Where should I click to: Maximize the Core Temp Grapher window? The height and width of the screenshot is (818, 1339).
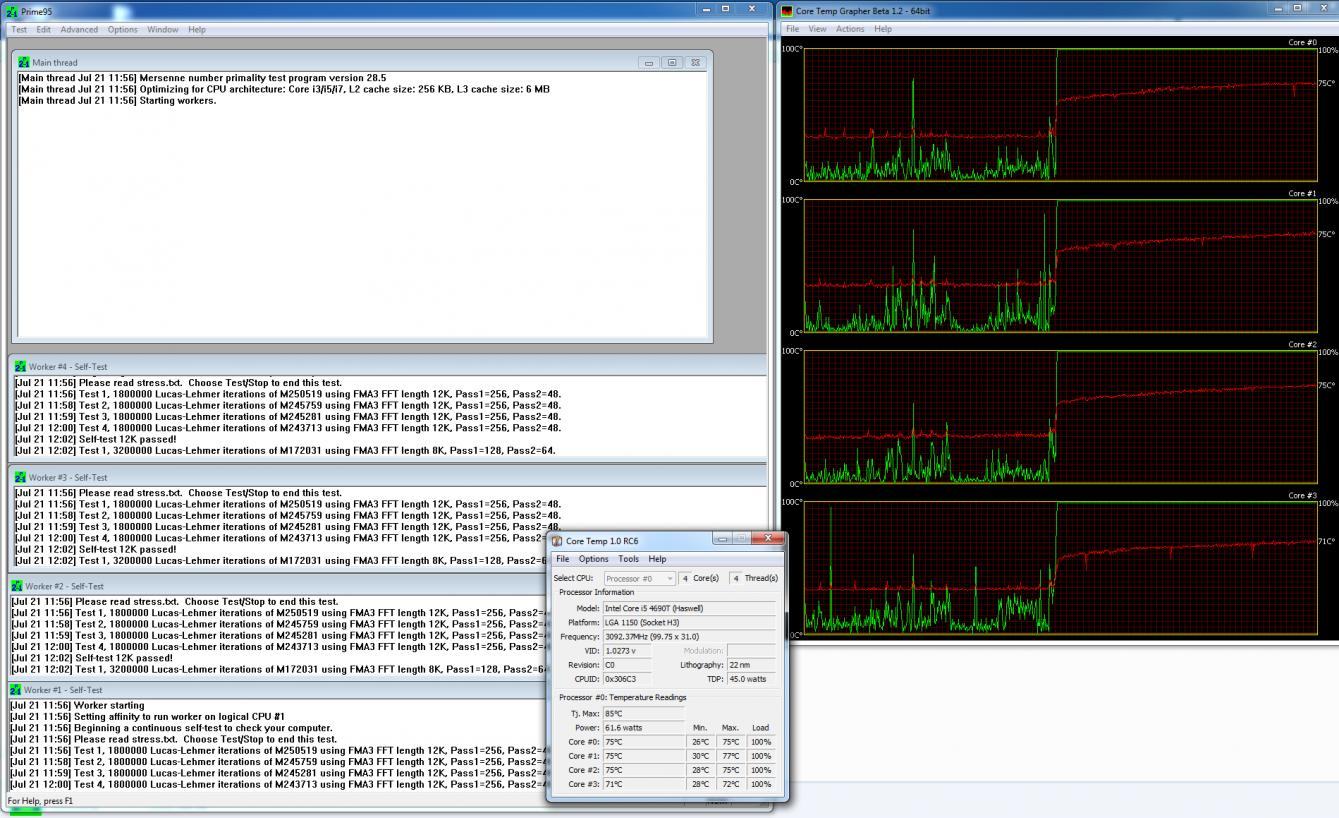click(x=1297, y=8)
